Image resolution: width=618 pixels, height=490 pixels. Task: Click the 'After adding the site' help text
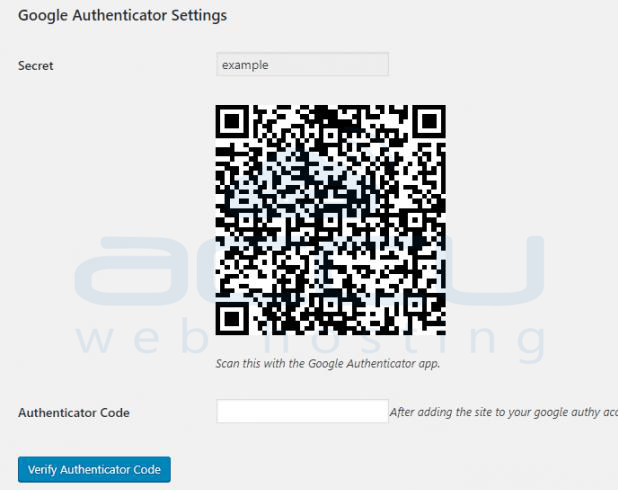point(503,412)
